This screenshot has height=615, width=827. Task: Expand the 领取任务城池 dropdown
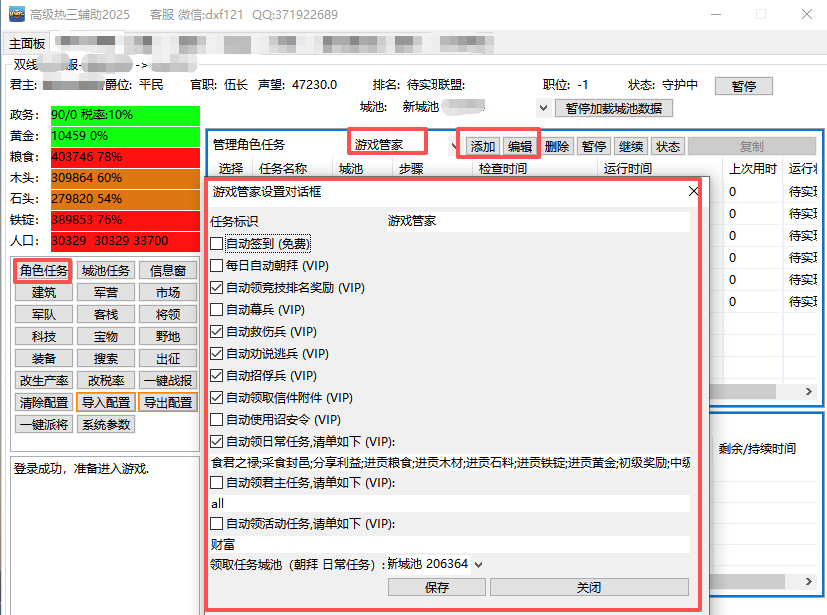click(478, 564)
